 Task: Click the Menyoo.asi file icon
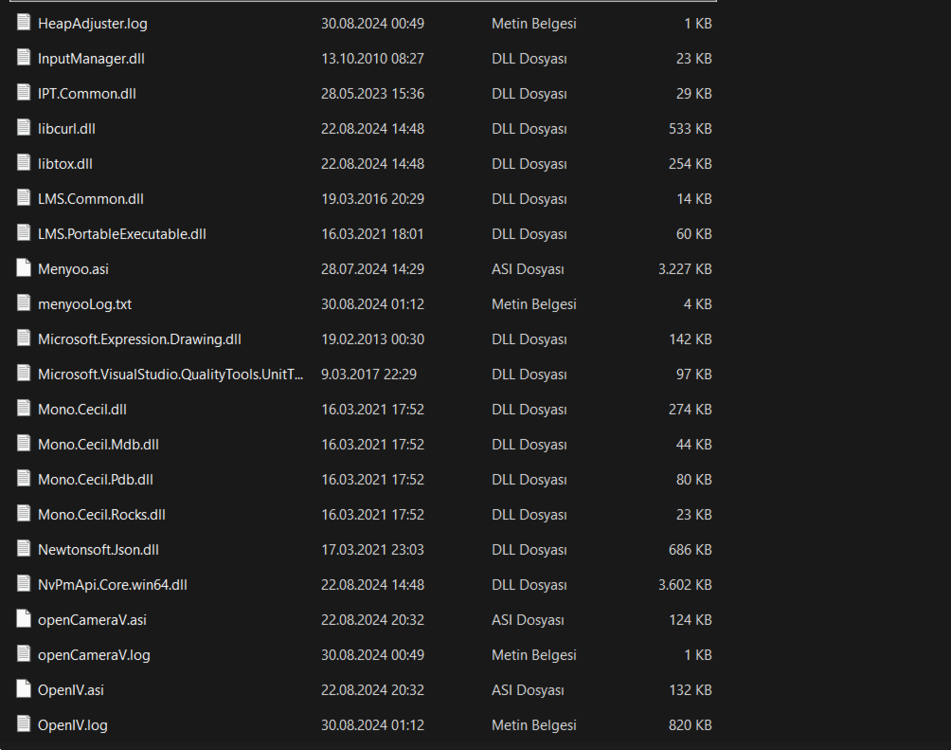[24, 268]
